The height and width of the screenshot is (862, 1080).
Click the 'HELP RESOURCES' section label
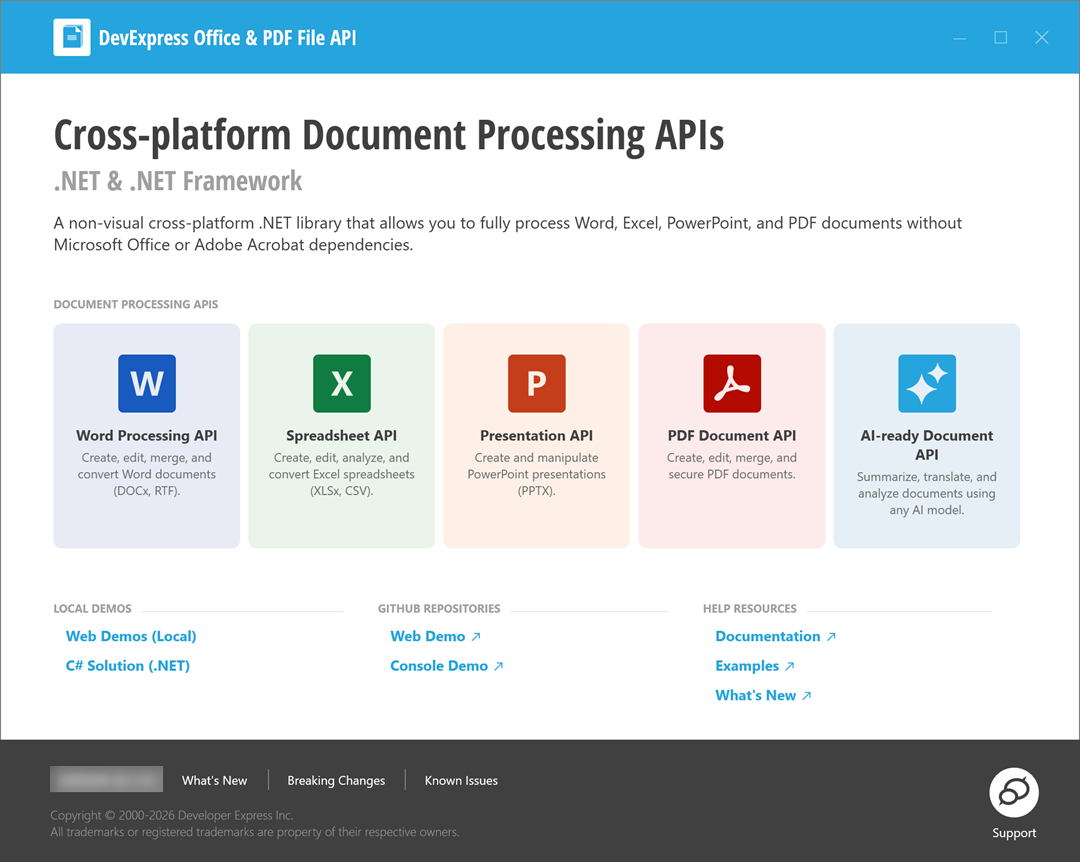tap(749, 608)
